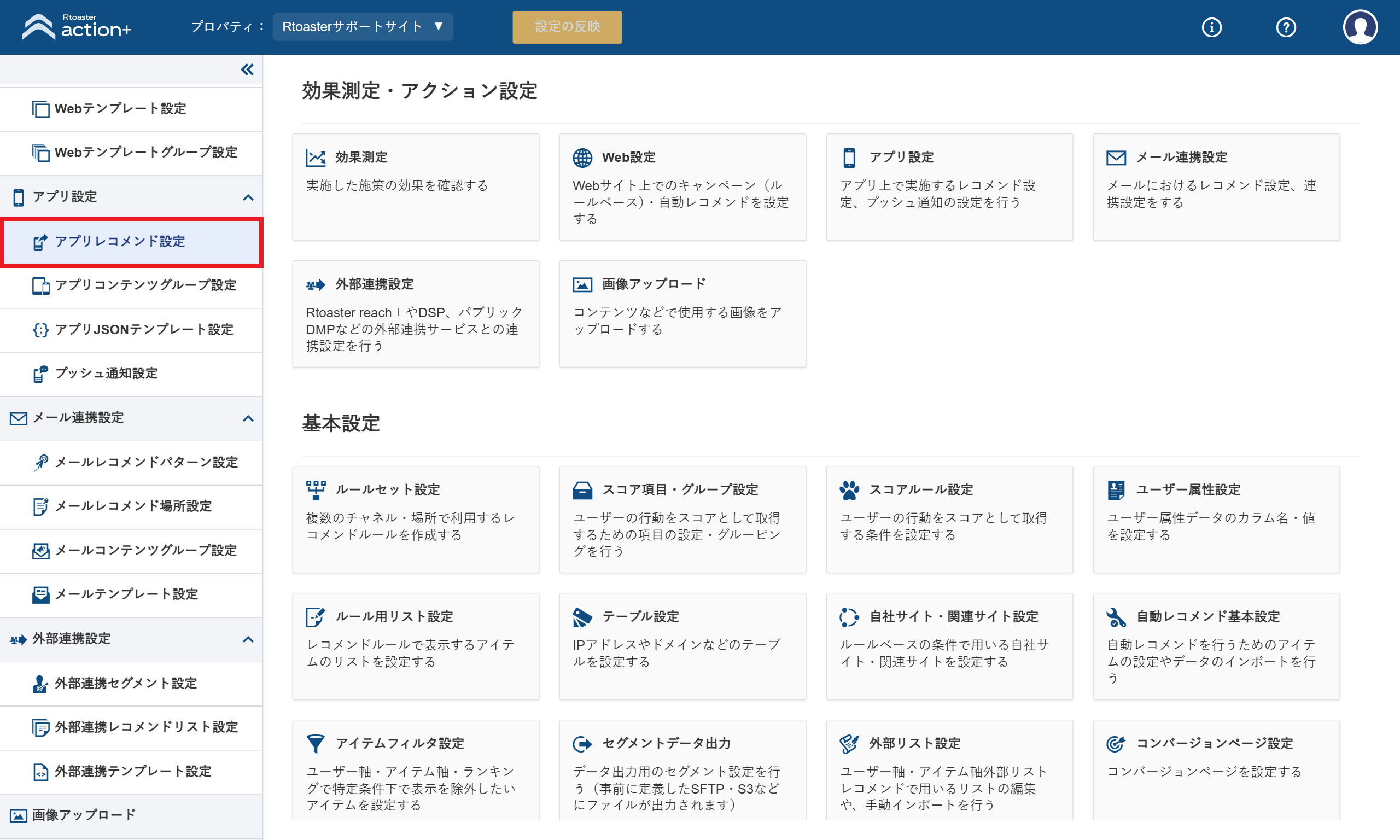
Task: Click the ルール用リスト設定 edit icon
Action: (316, 617)
